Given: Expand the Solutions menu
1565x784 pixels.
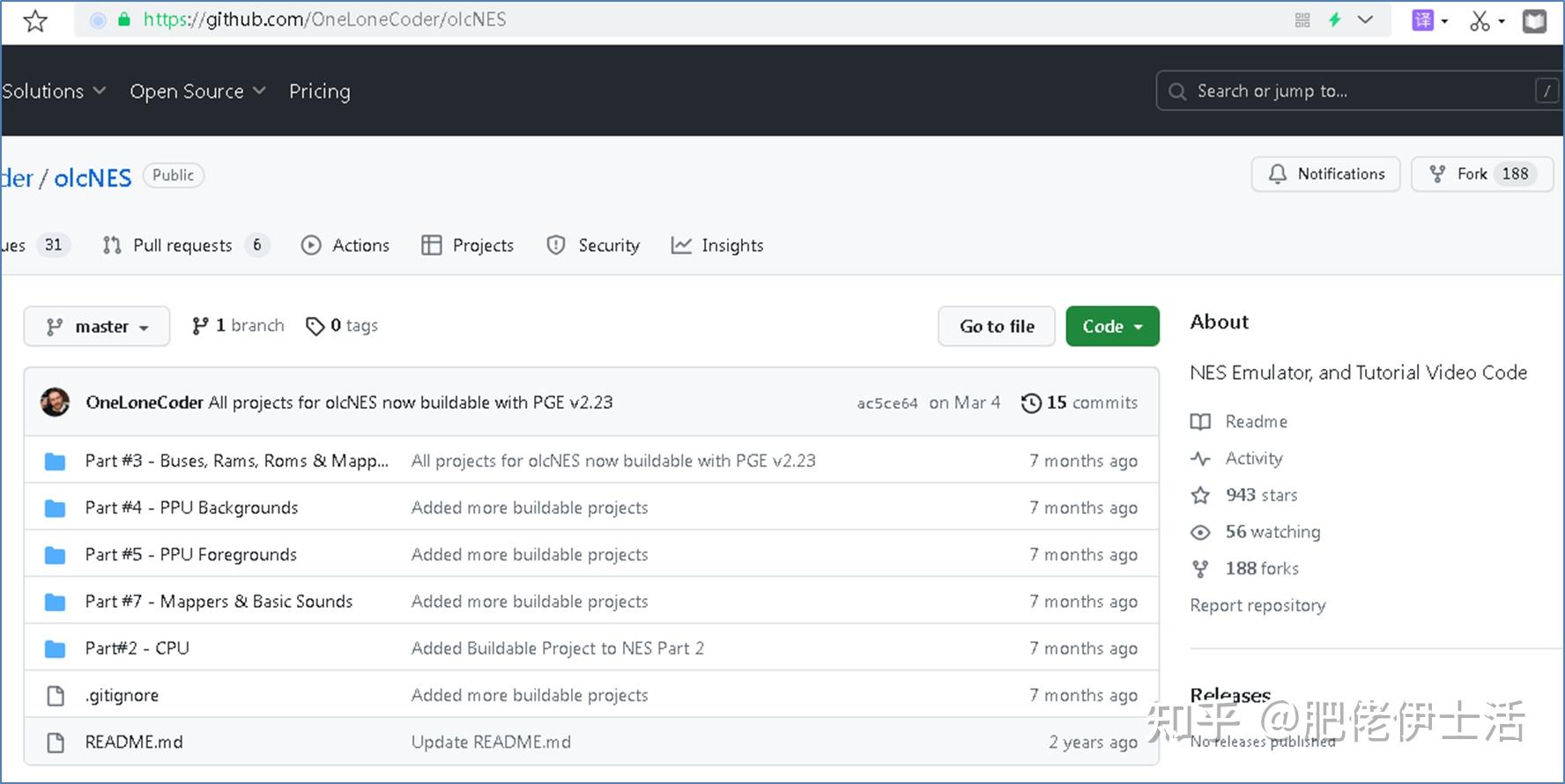Looking at the screenshot, I should click(x=53, y=92).
